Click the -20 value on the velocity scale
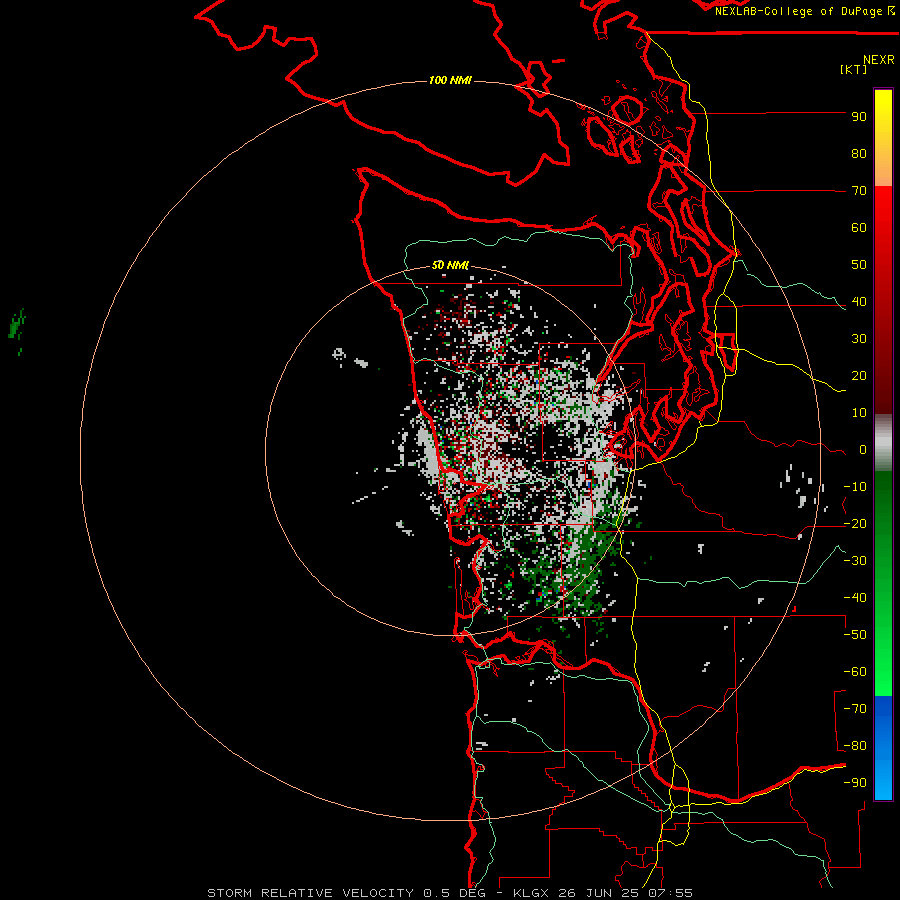Image resolution: width=900 pixels, height=900 pixels. click(x=855, y=523)
